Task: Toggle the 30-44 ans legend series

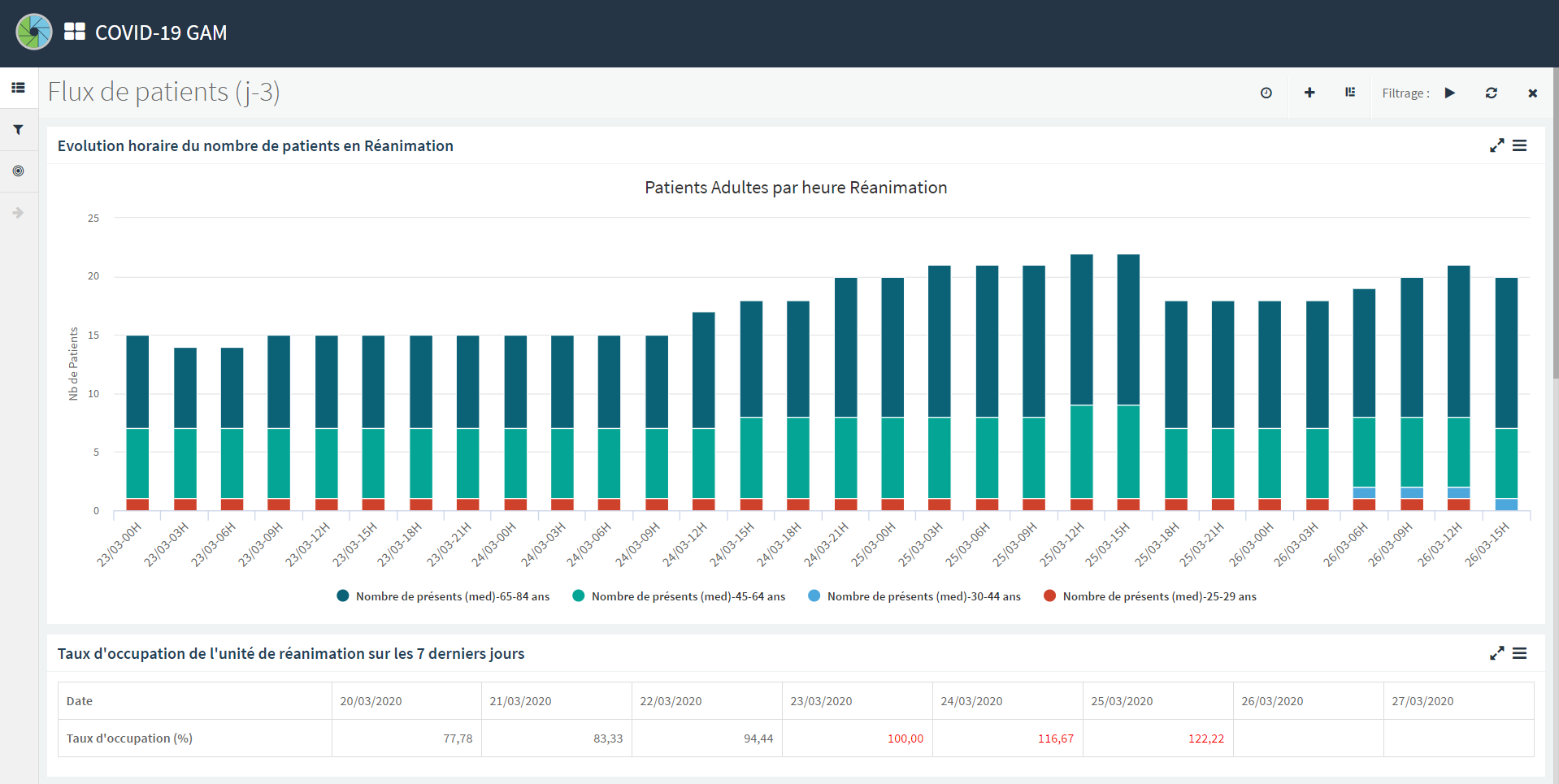Action: (x=914, y=596)
